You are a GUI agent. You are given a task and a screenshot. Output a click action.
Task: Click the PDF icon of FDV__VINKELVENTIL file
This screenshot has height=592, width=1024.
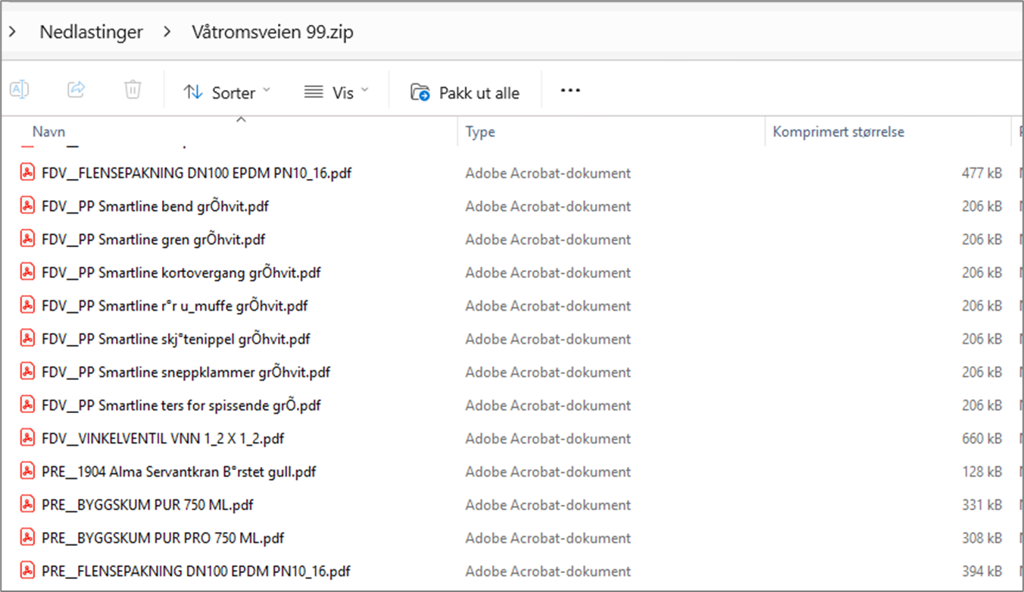coord(27,438)
